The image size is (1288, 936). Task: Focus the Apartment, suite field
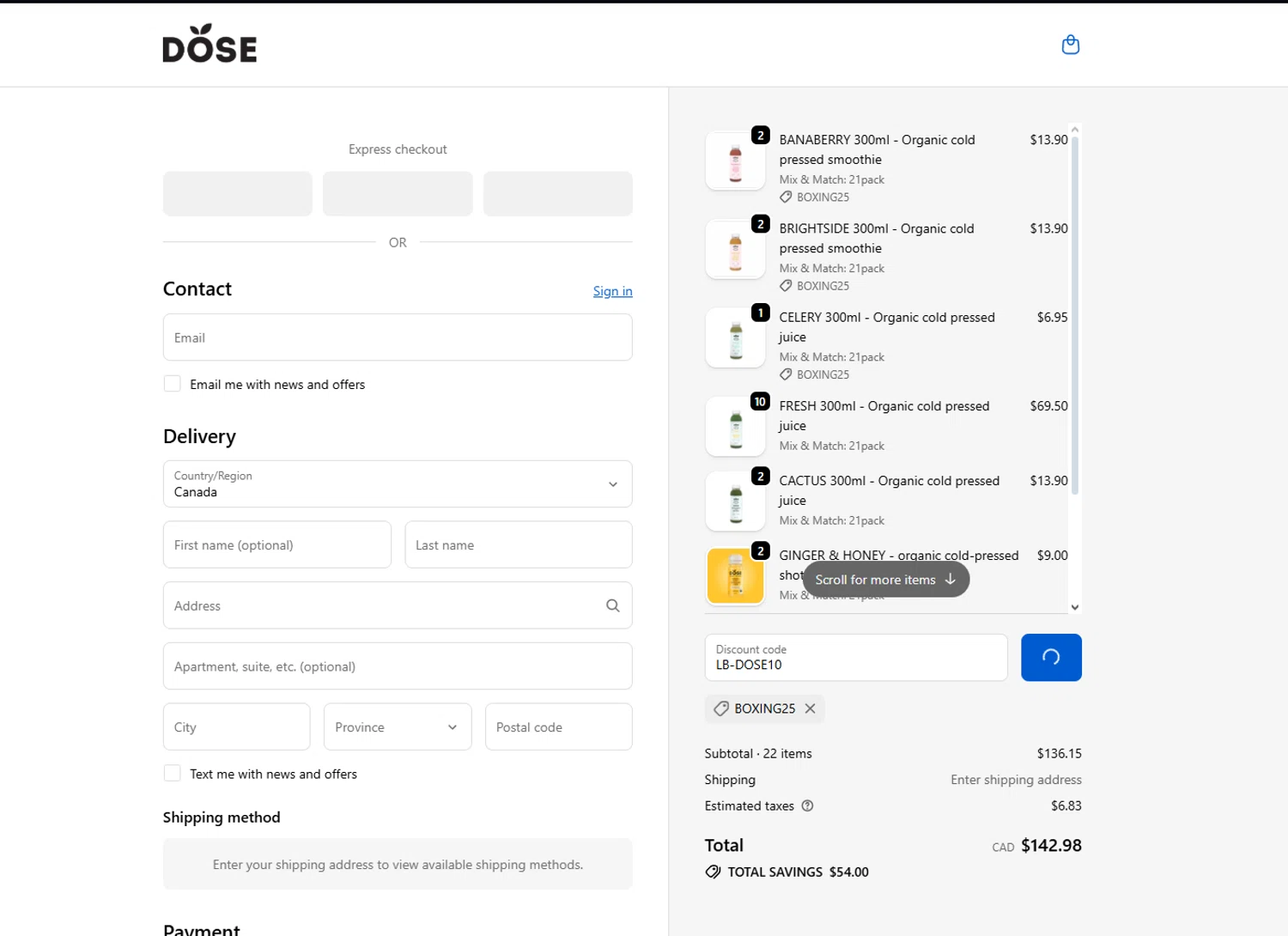(x=398, y=666)
